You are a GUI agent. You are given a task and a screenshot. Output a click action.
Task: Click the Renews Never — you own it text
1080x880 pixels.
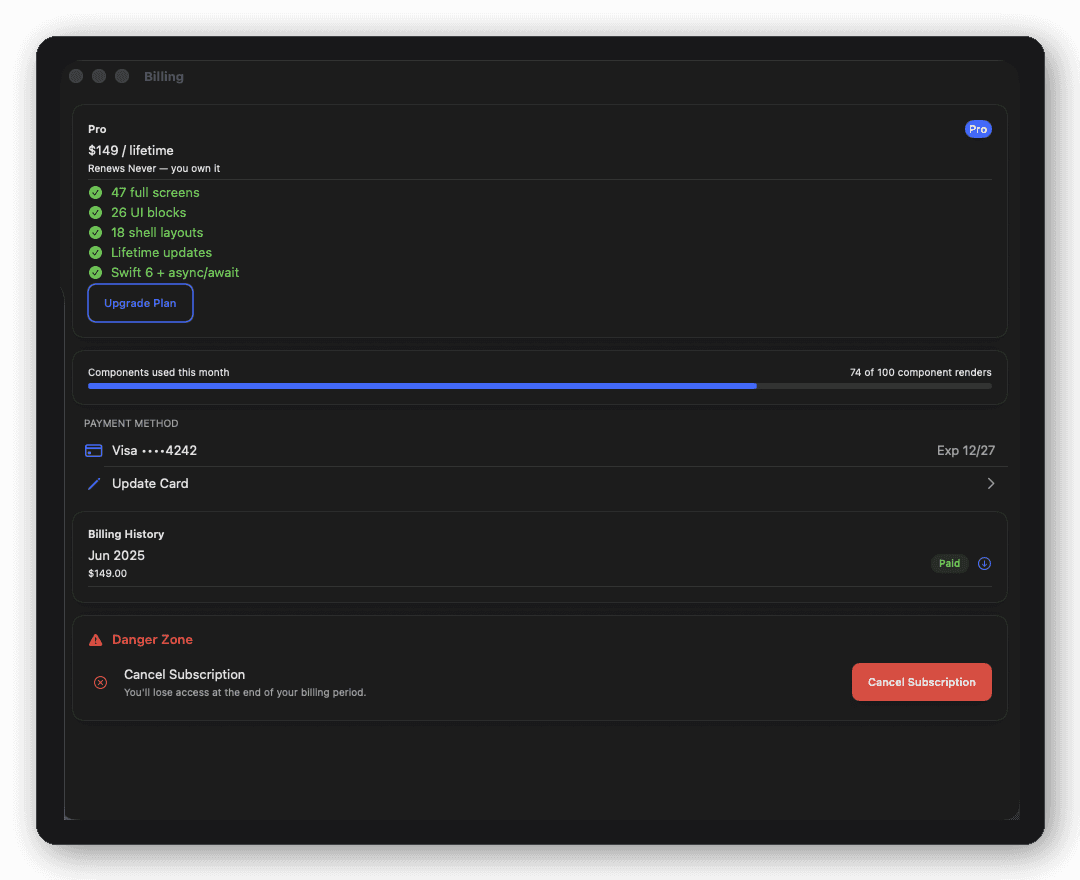click(154, 168)
